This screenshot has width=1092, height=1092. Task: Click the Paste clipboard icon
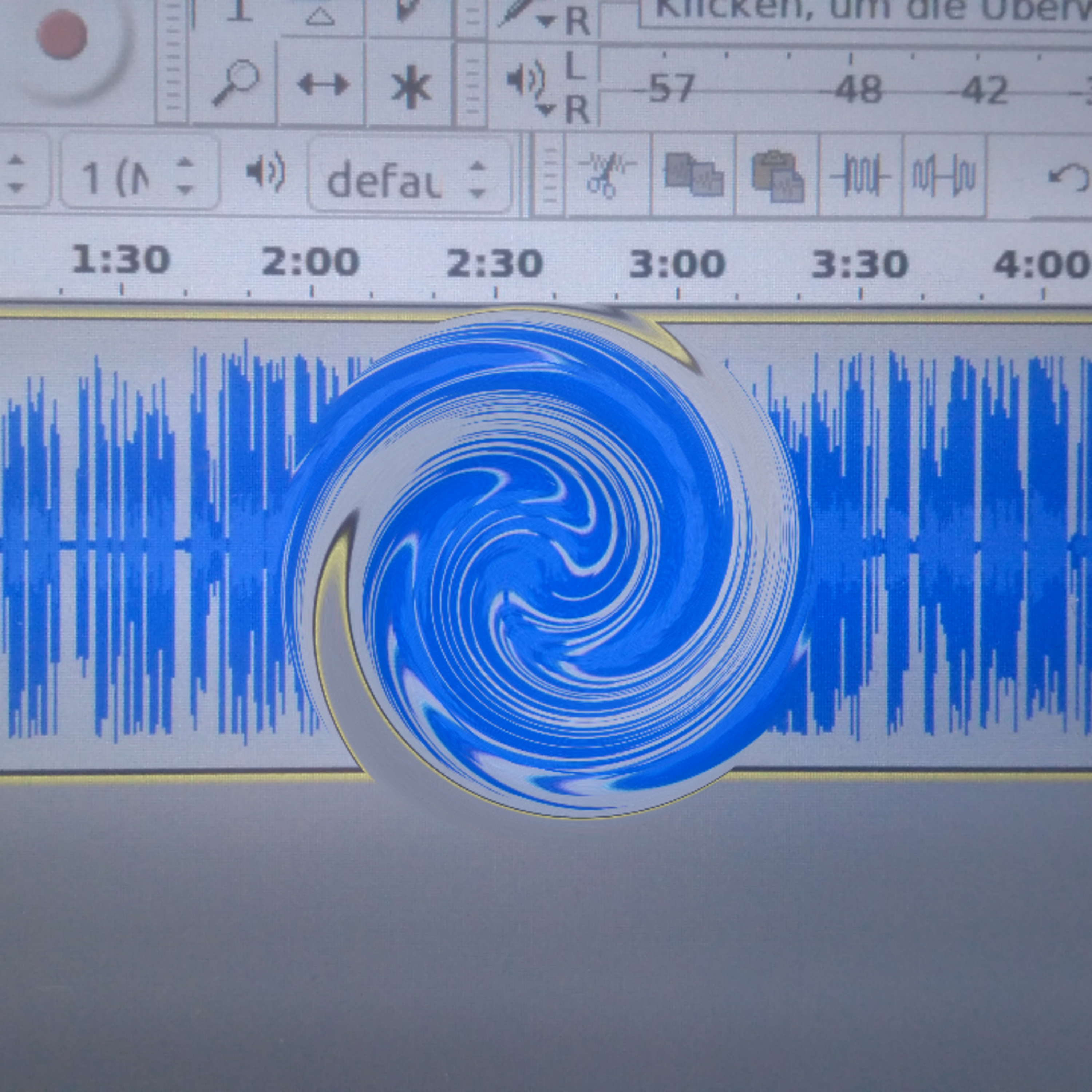tap(777, 176)
